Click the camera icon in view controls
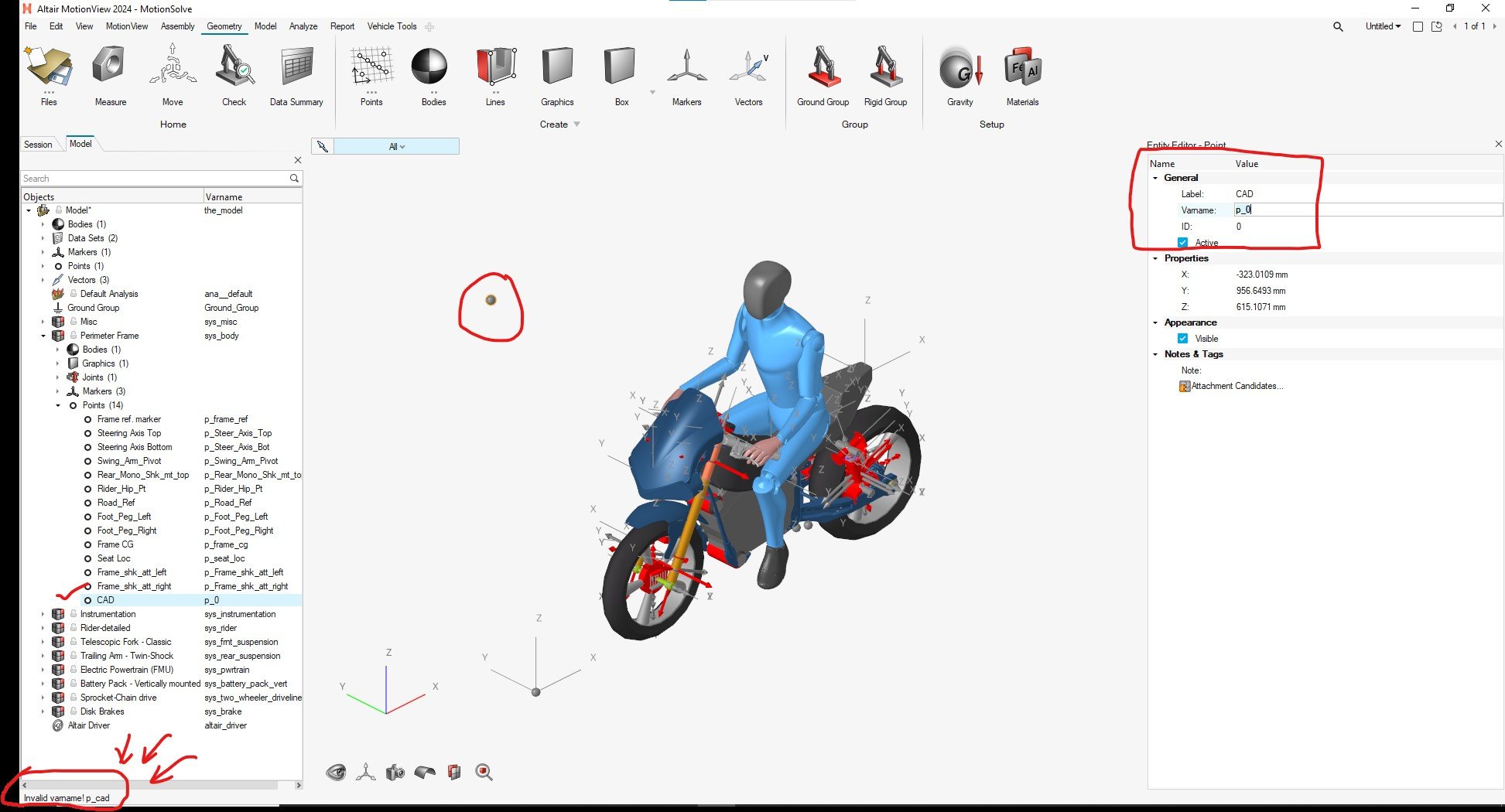The height and width of the screenshot is (812, 1505). pyautogui.click(x=395, y=772)
